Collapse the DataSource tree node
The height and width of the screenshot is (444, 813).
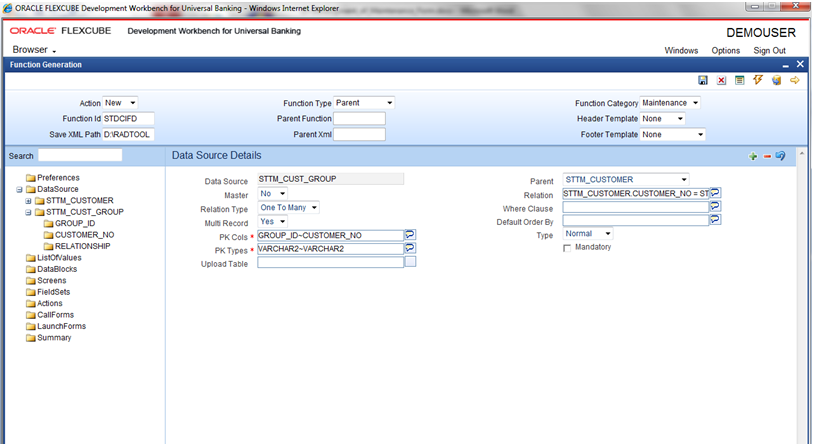point(19,189)
